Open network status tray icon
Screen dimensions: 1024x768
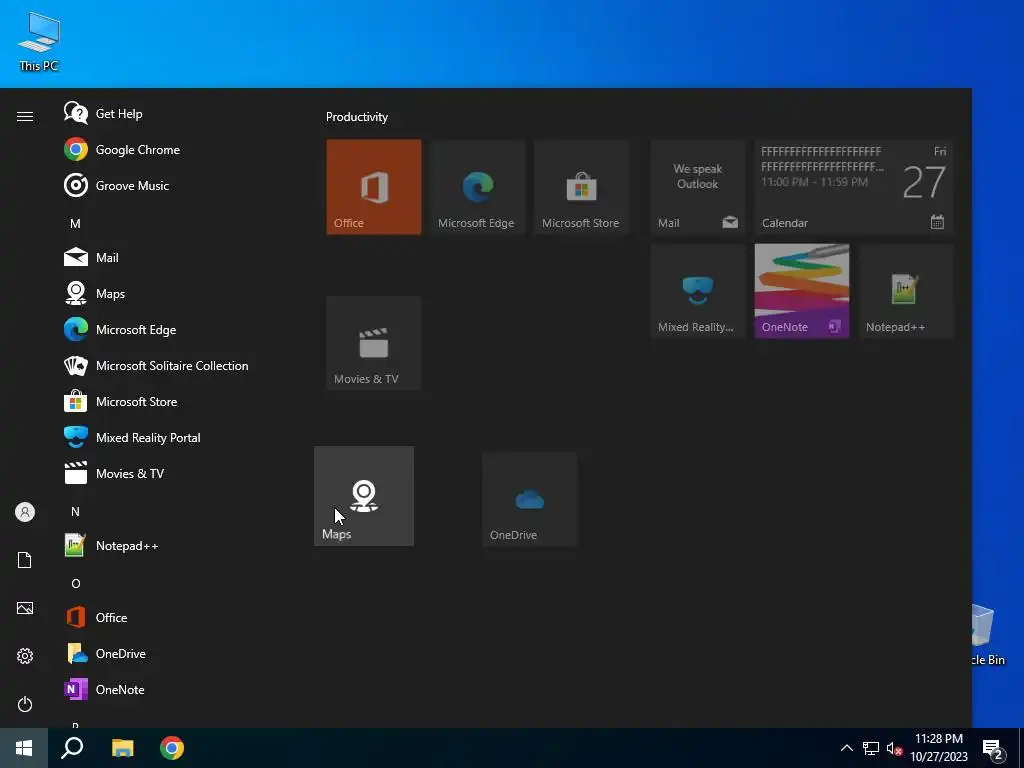(871, 748)
